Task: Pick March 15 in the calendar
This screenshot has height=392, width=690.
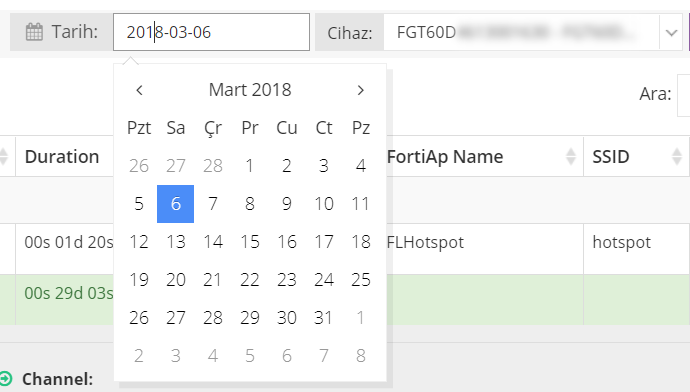Action: click(x=250, y=242)
